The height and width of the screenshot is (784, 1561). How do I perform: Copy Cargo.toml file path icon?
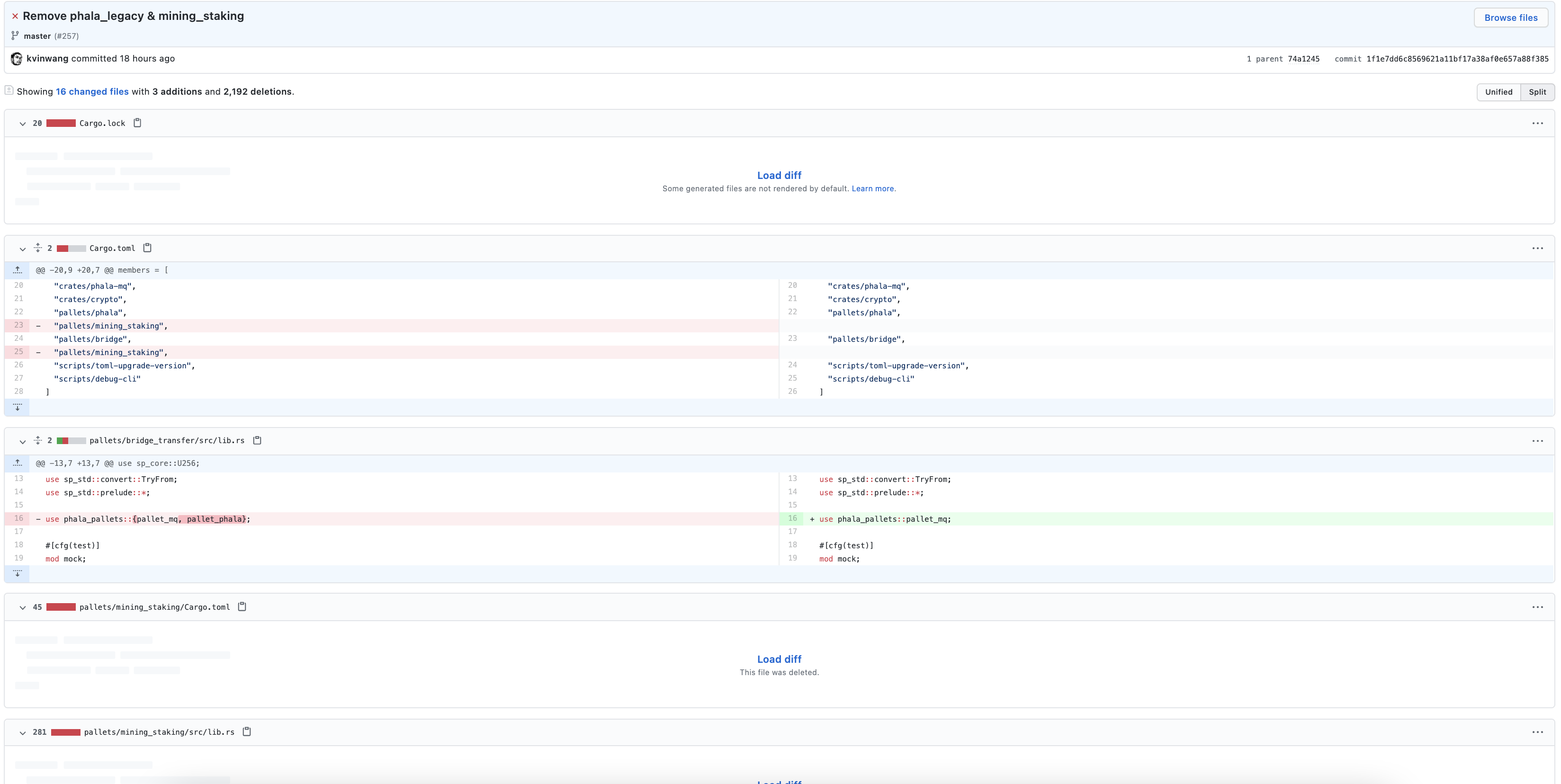click(x=147, y=248)
